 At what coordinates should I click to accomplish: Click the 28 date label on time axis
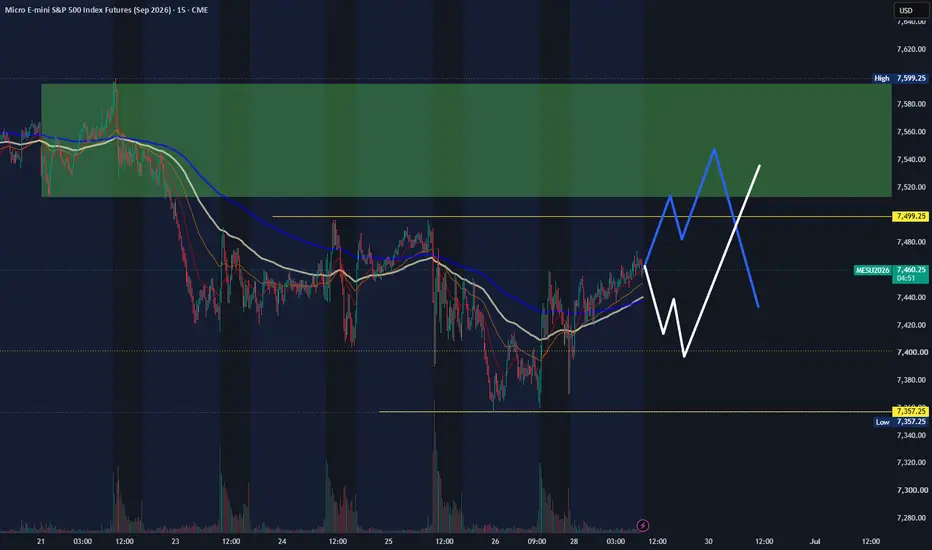click(574, 541)
